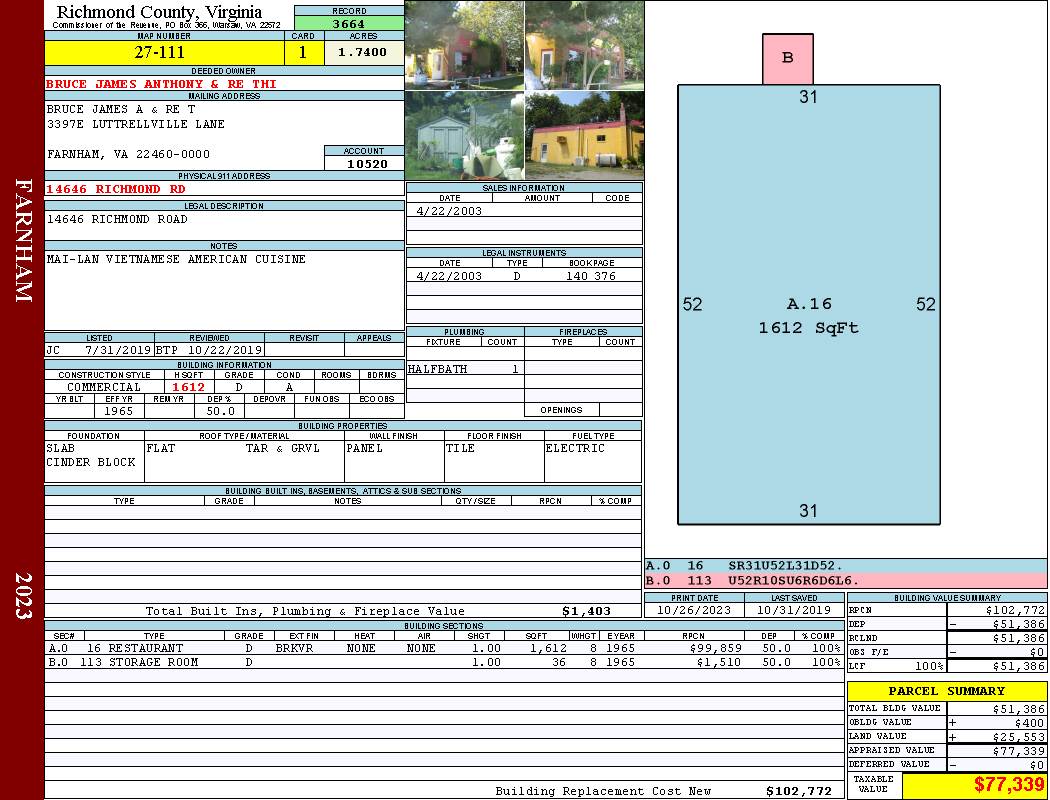Click the pink section B sketch box
Viewport: 1050px width, 800px height.
click(787, 58)
